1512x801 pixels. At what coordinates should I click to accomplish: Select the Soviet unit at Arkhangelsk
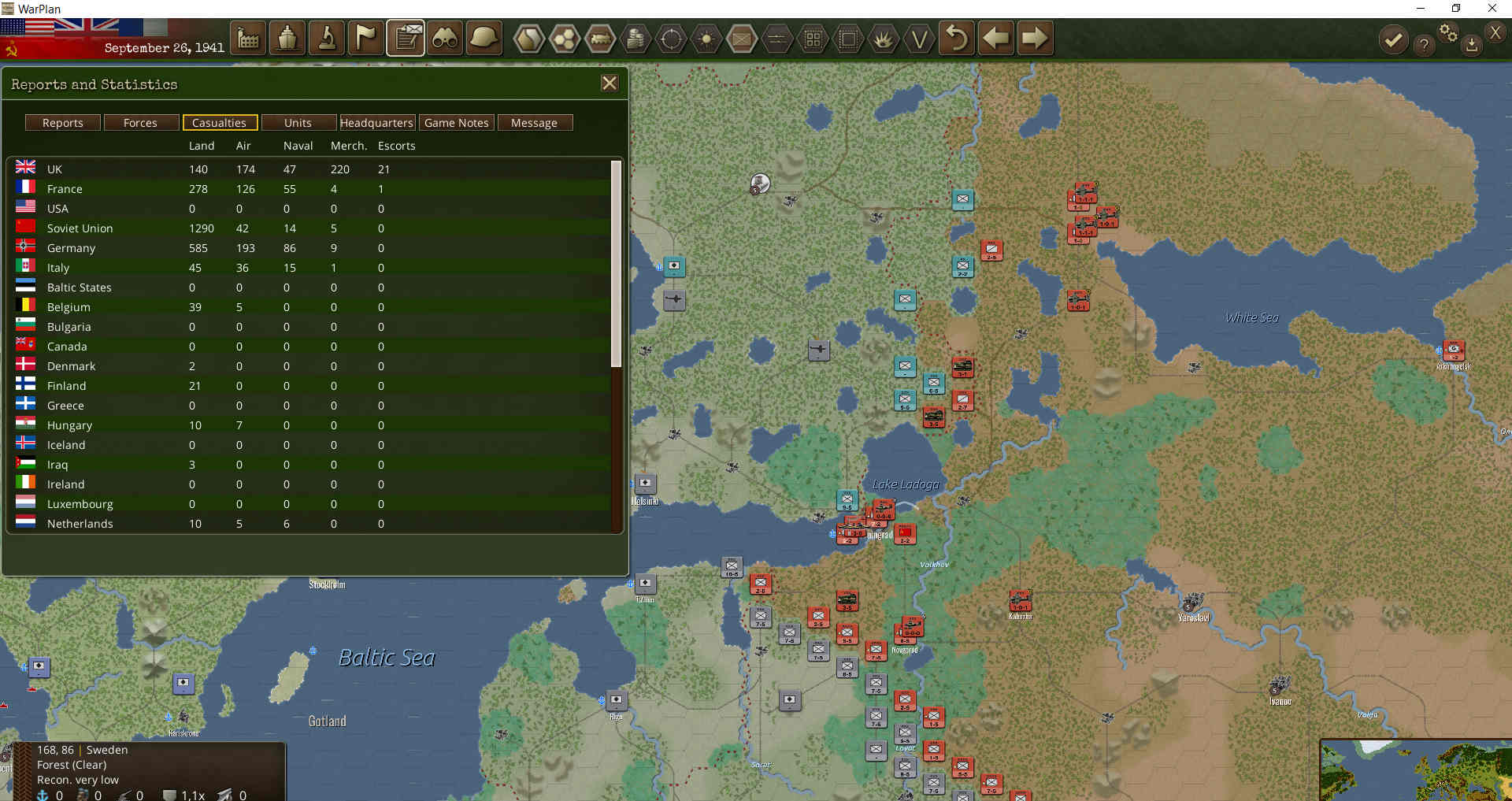coord(1454,350)
